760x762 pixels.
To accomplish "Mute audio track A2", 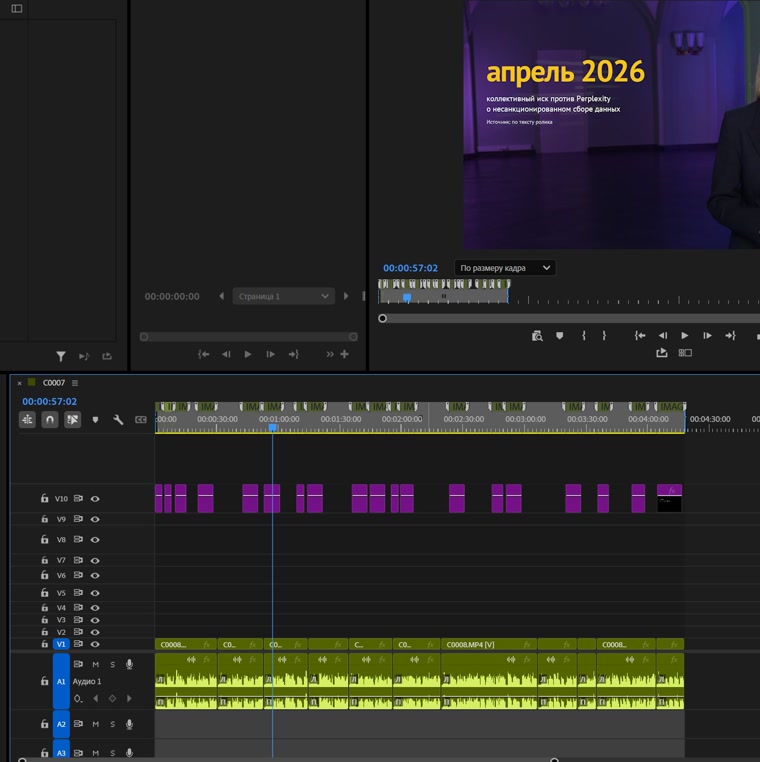I will point(96,724).
